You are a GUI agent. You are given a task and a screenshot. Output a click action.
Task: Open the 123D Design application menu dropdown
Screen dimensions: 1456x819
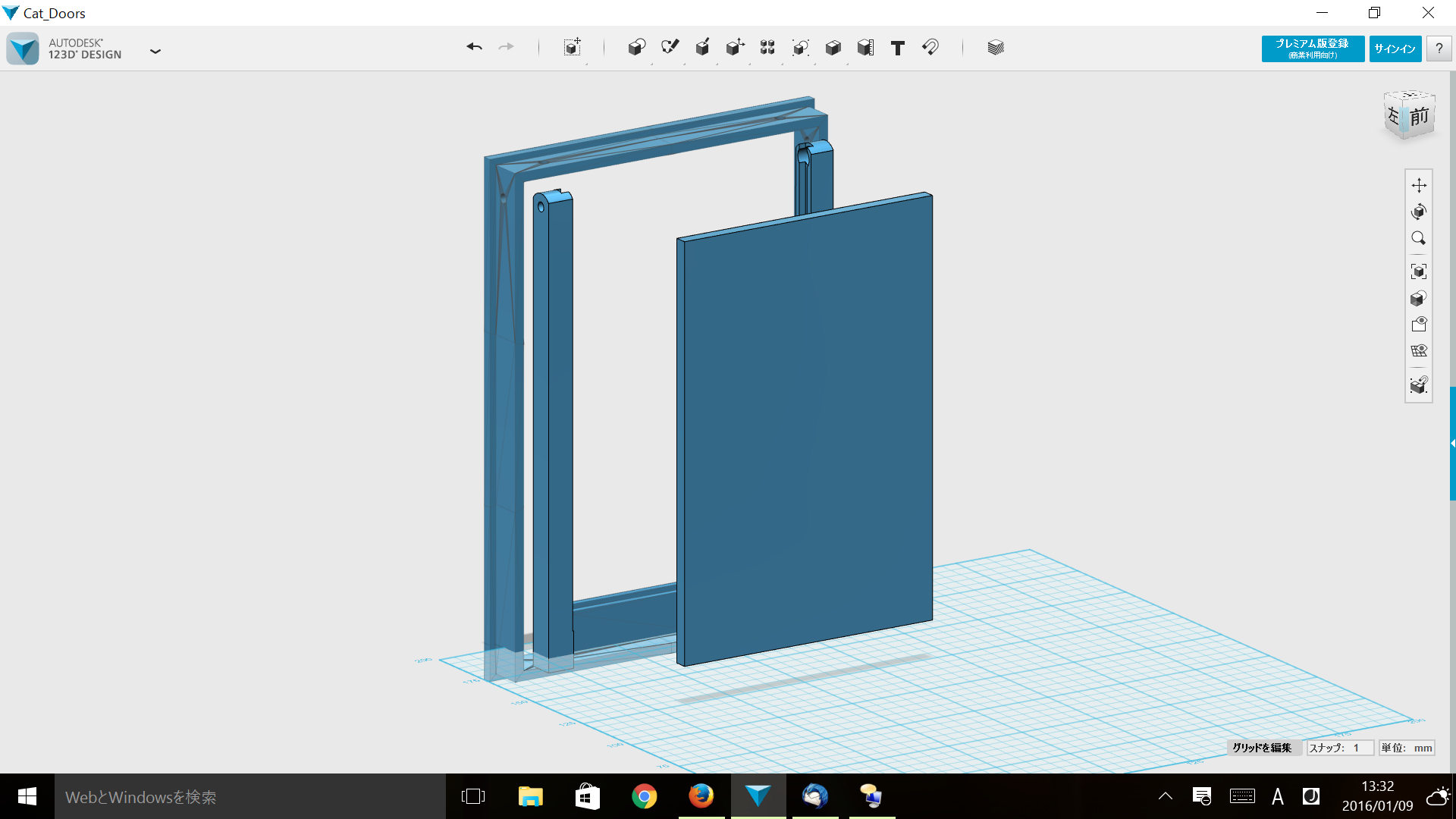click(x=155, y=51)
